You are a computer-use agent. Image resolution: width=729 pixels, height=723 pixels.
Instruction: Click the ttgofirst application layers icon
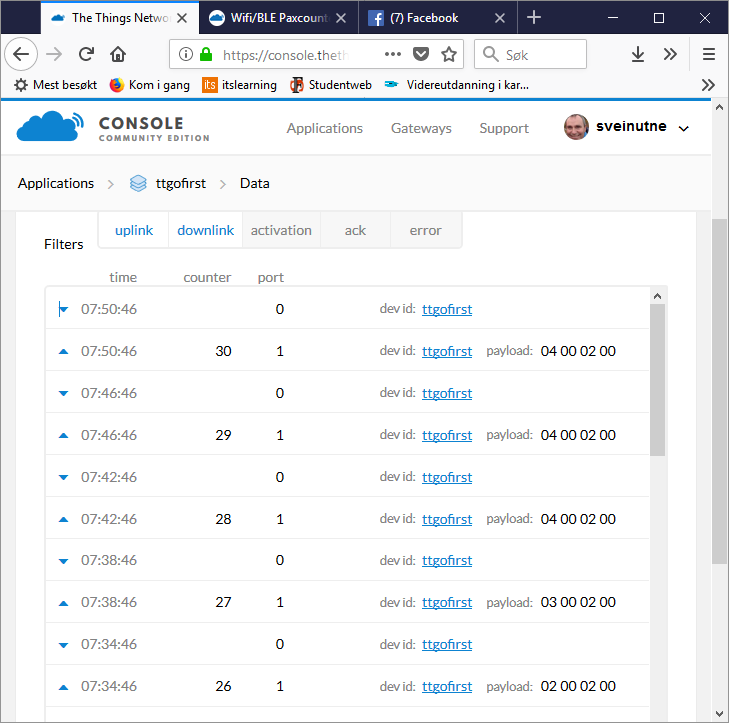pyautogui.click(x=138, y=183)
